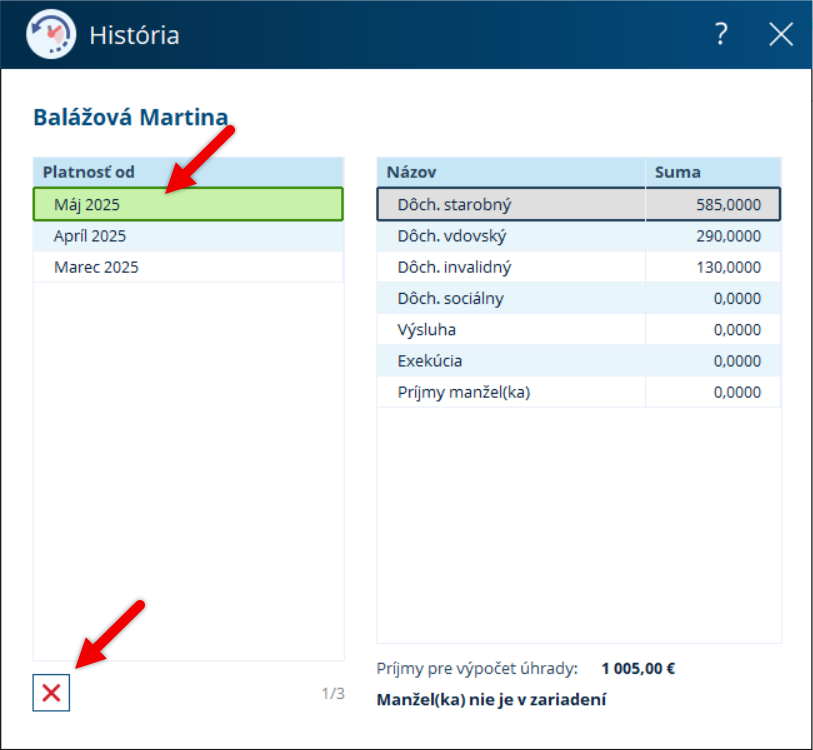Screen dimensions: 813x750
Task: Click the Príjmy pre výpočet úhrady label
Action: pos(477,669)
